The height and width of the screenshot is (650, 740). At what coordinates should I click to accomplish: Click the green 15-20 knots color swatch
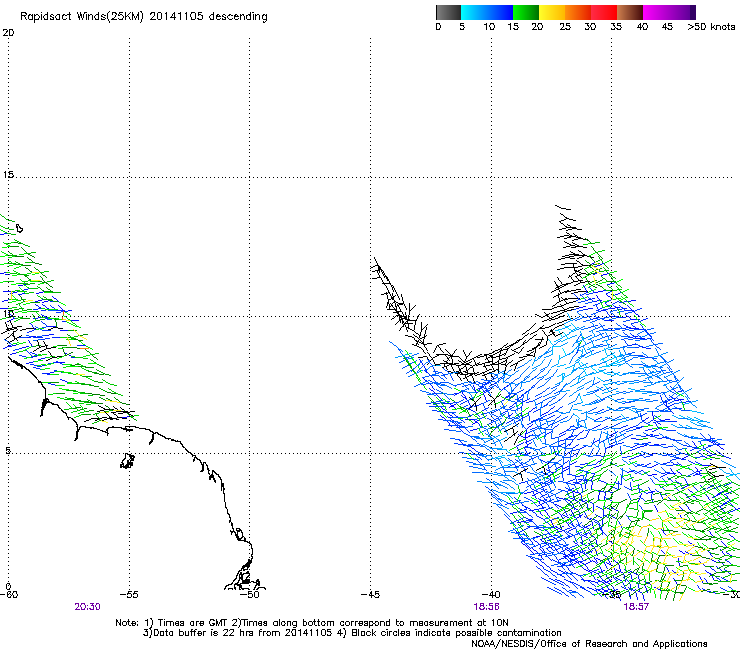click(526, 12)
